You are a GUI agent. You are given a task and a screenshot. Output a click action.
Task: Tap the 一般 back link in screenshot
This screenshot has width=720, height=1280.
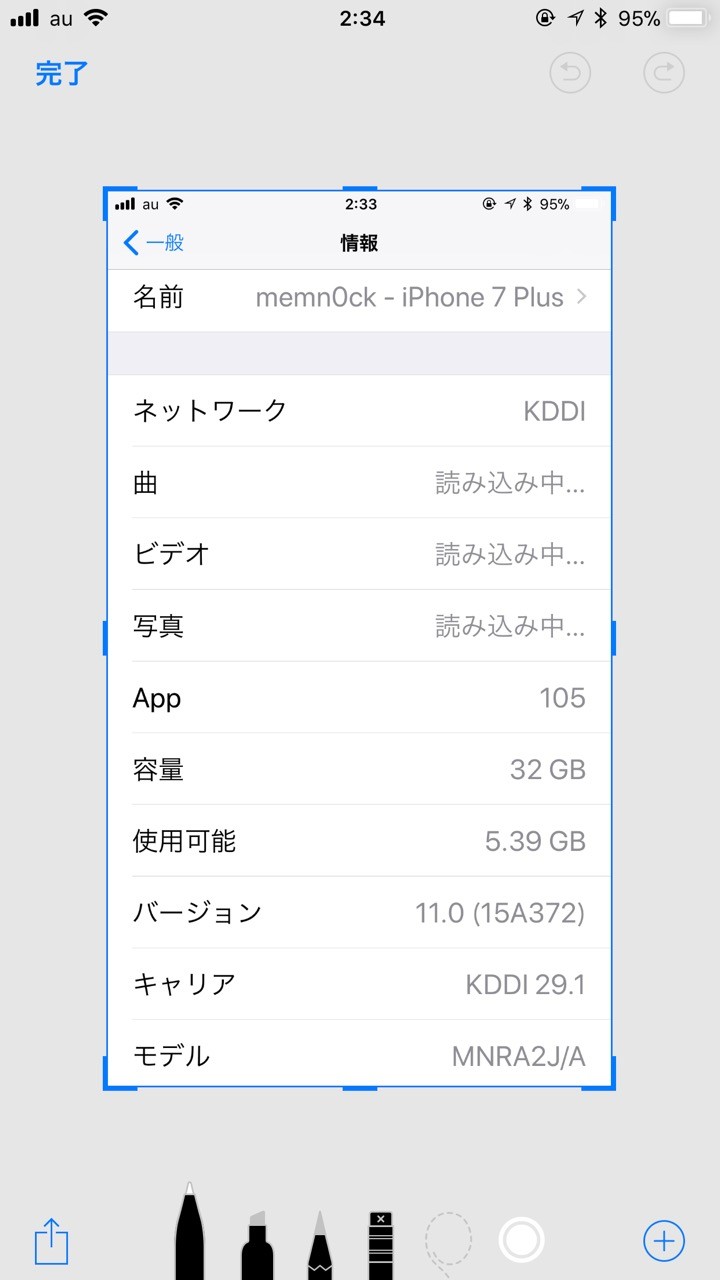pyautogui.click(x=154, y=242)
